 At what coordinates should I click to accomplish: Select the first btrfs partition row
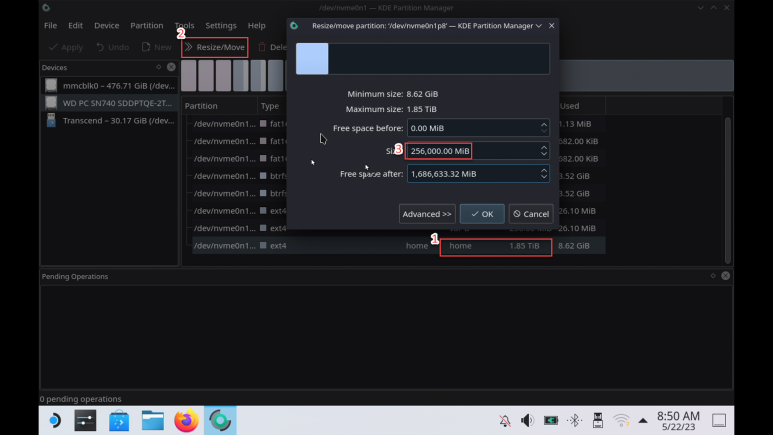click(237, 176)
